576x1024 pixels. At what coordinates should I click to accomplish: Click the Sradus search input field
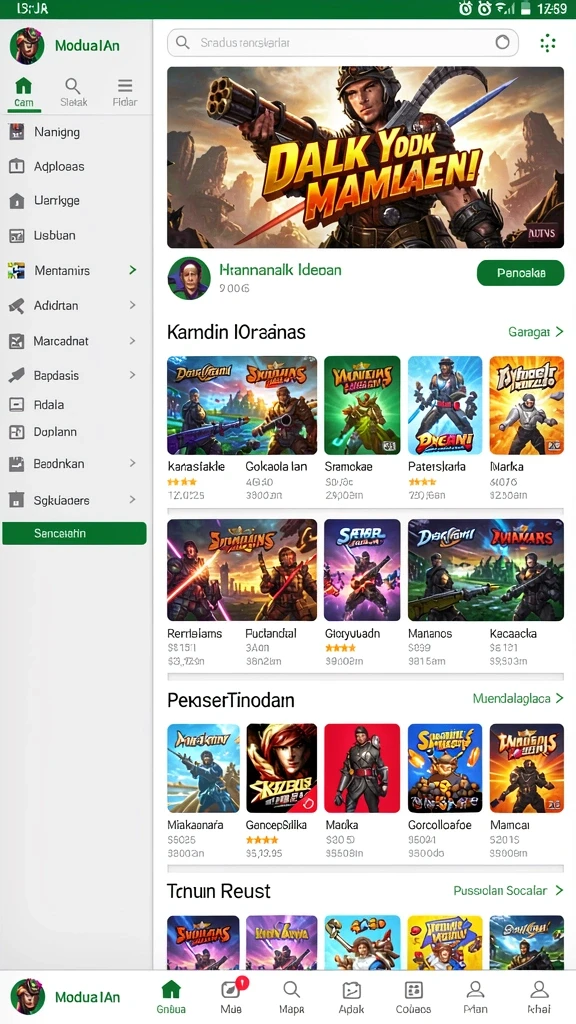coord(343,43)
